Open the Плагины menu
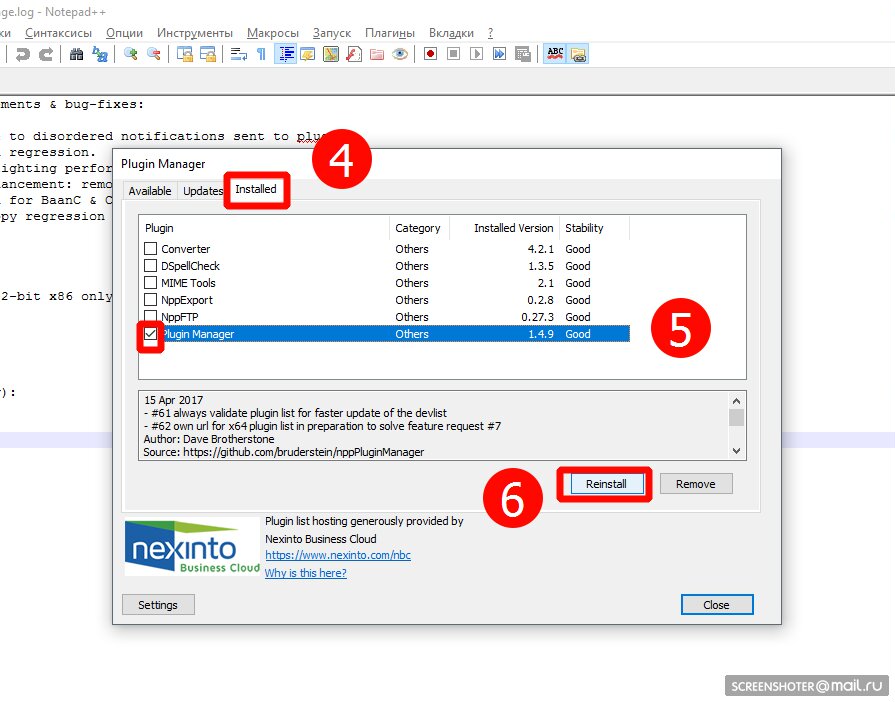Screen dimensions: 895x702 390,33
